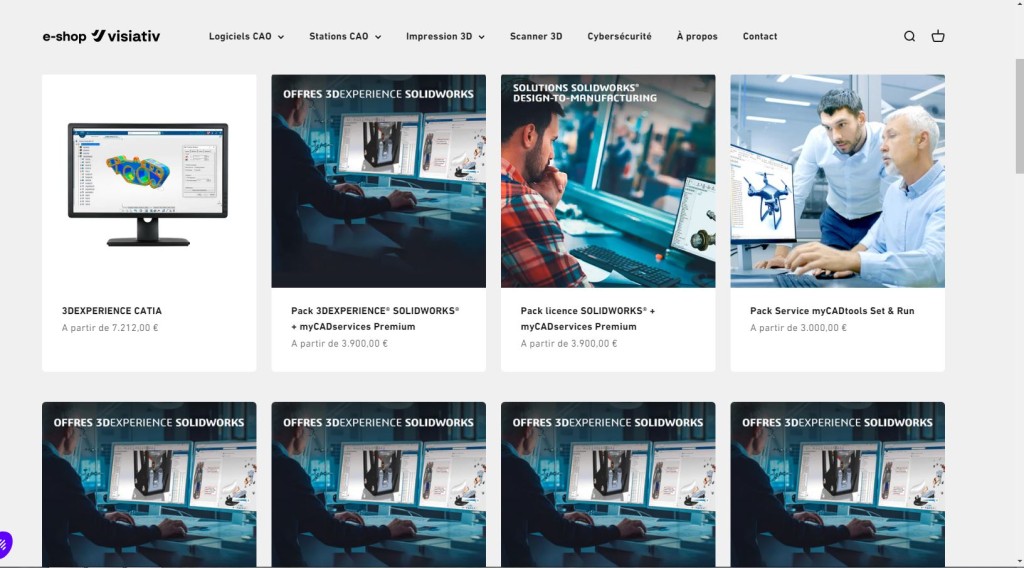The width and height of the screenshot is (1024, 568).
Task: Click the Solutions SOLIDWORKS Design-to-Manufacturing image
Action: 608,181
